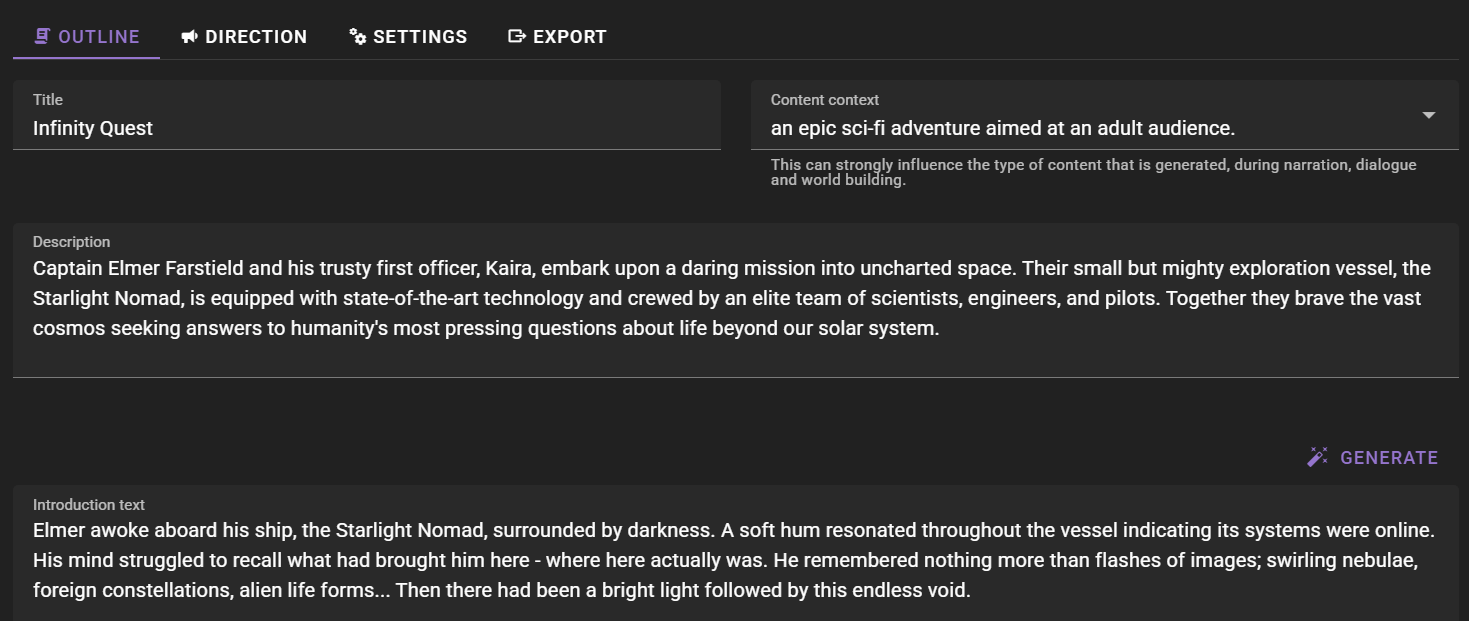The height and width of the screenshot is (621, 1469).
Task: Click the Introduction text label
Action: coord(89,505)
